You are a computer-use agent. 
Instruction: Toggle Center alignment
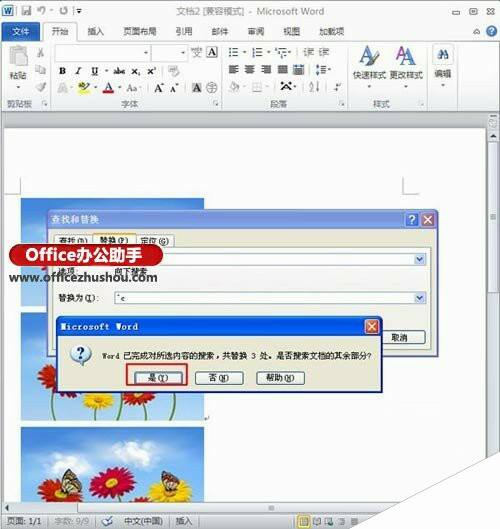click(x=249, y=70)
